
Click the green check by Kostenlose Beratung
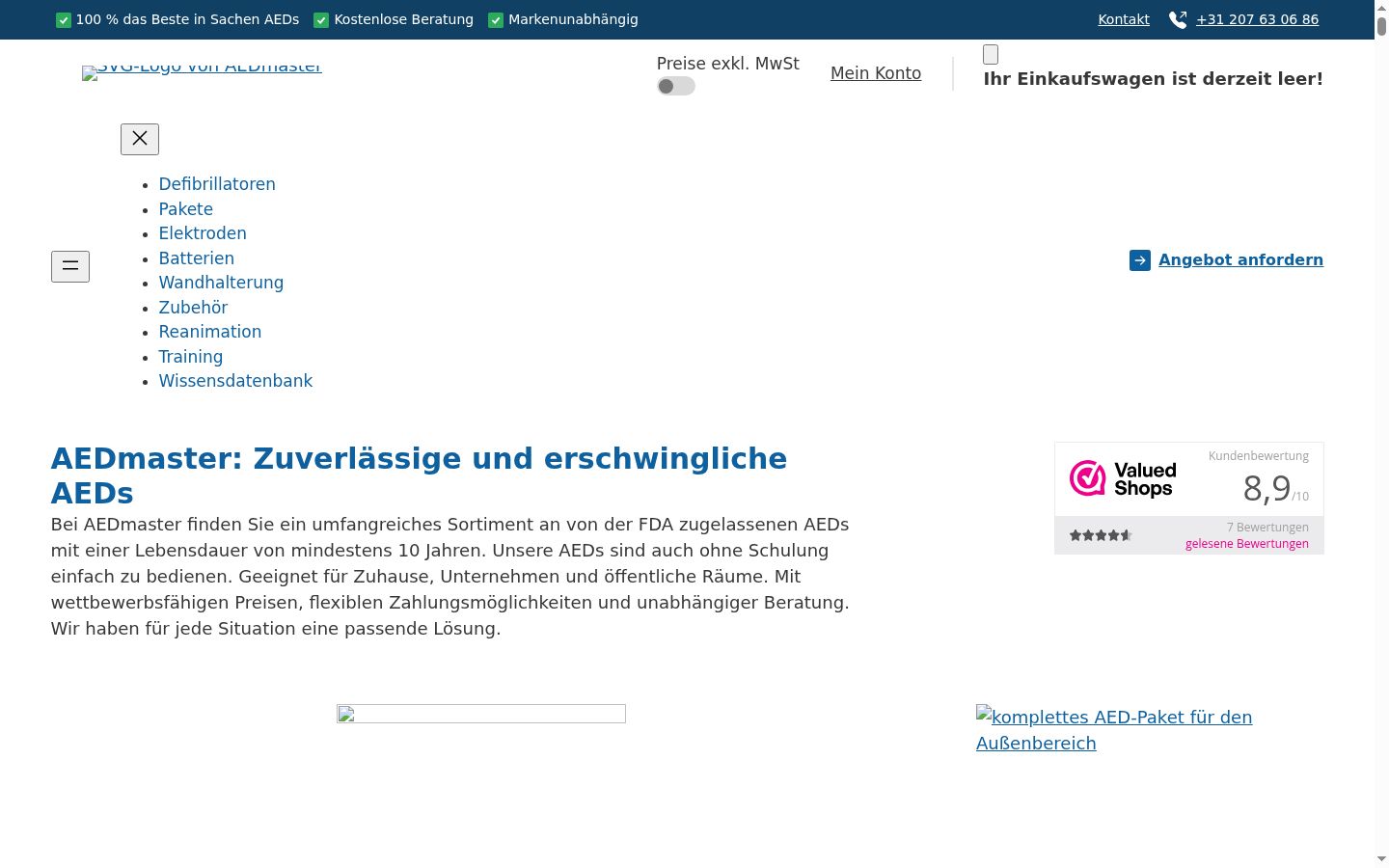[321, 20]
